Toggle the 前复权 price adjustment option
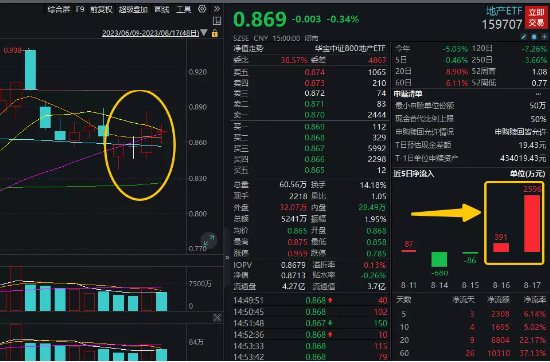The height and width of the screenshot is (362, 550). point(101,9)
